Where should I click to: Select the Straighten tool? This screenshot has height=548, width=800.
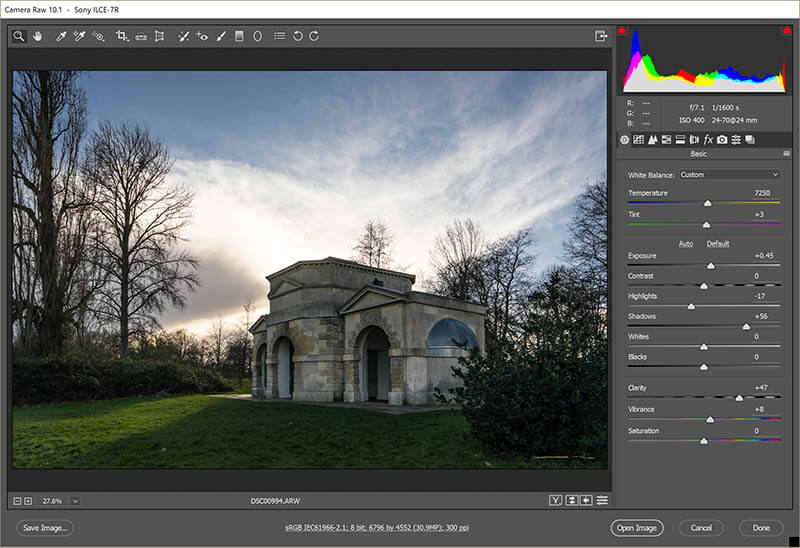click(141, 36)
